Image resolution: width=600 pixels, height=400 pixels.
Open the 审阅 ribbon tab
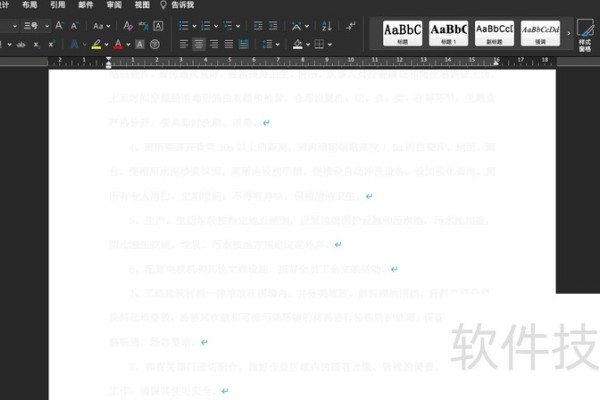pyautogui.click(x=114, y=5)
